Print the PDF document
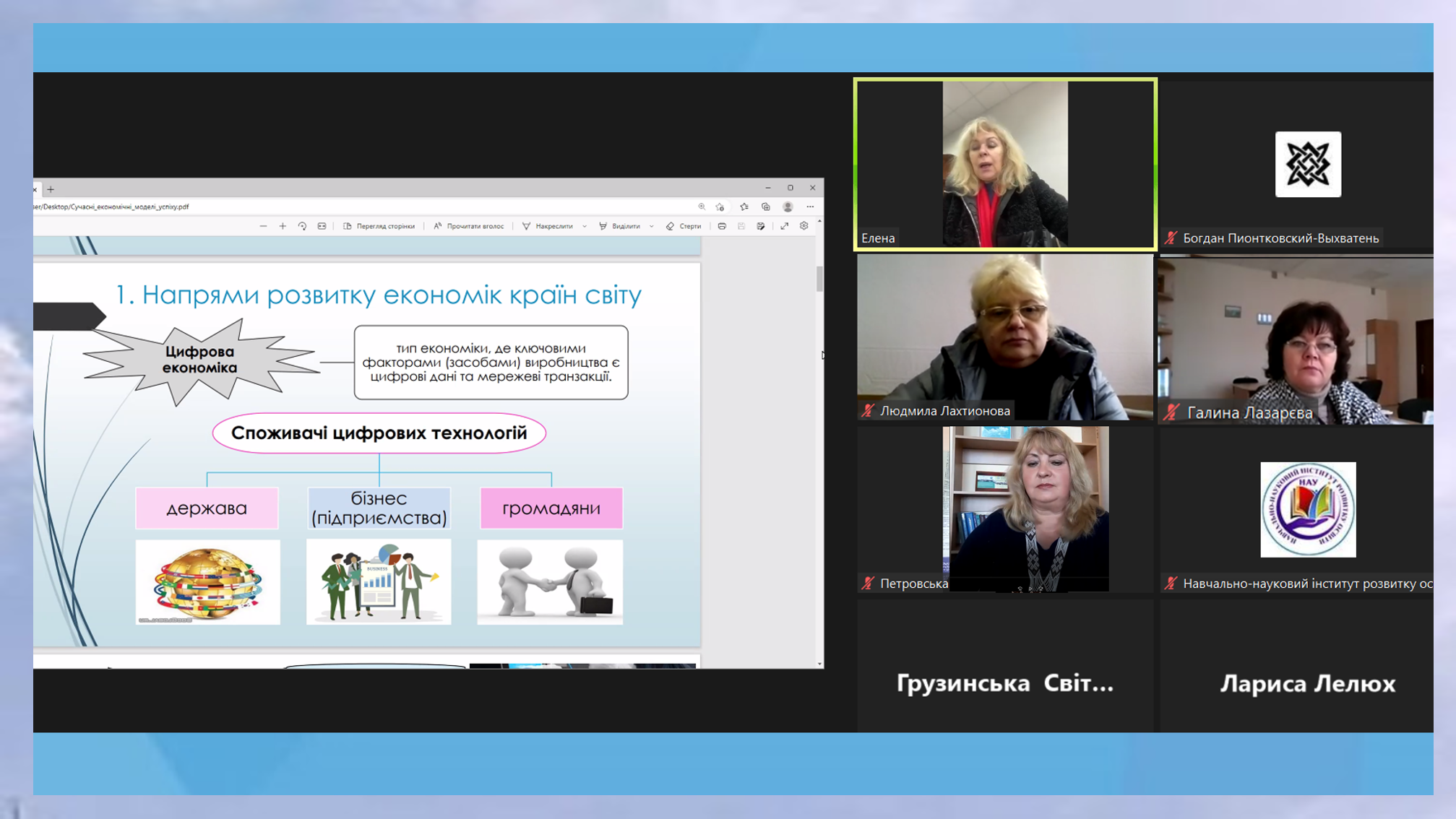 pyautogui.click(x=722, y=226)
